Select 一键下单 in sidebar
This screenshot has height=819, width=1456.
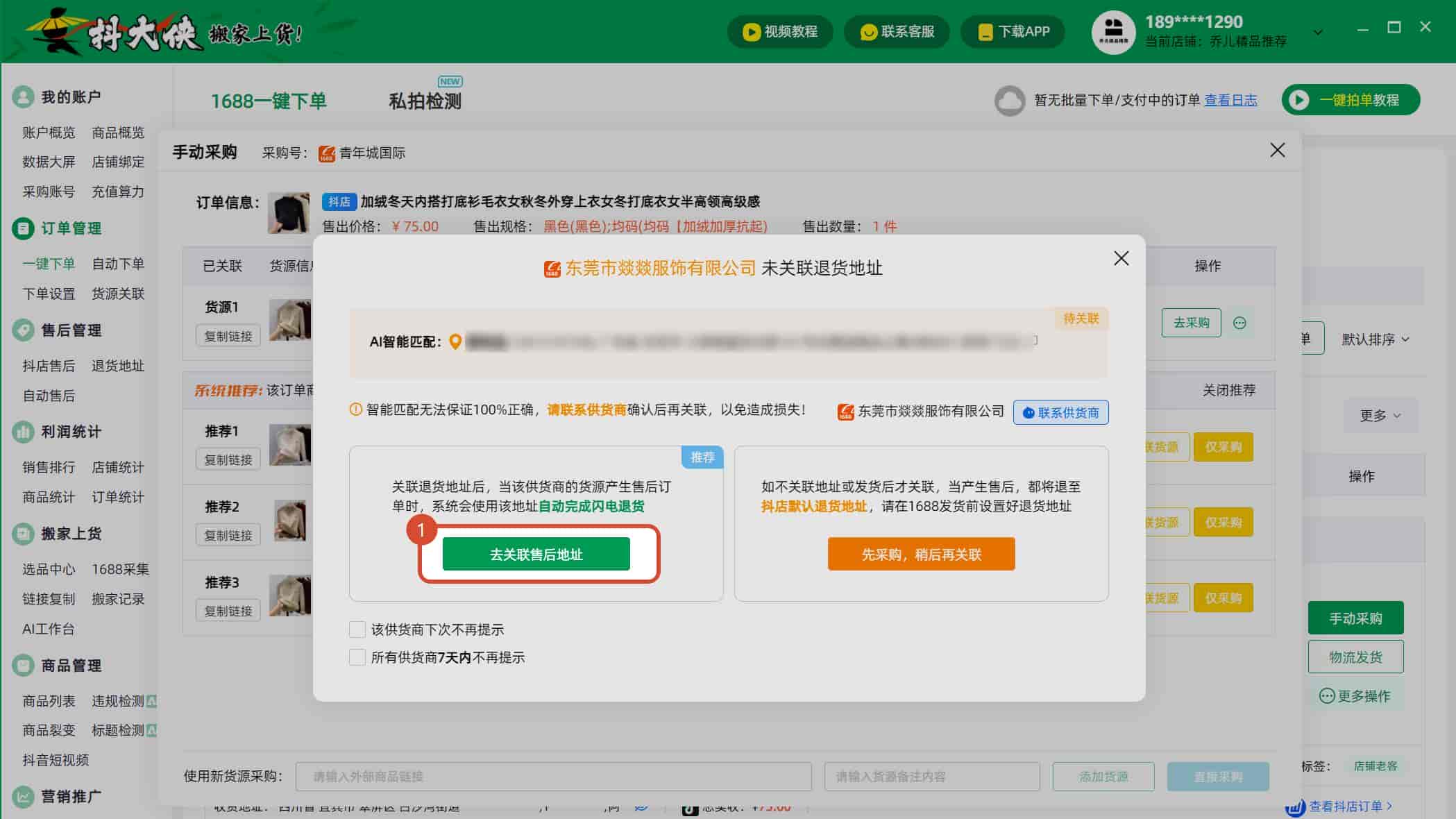[x=49, y=264]
